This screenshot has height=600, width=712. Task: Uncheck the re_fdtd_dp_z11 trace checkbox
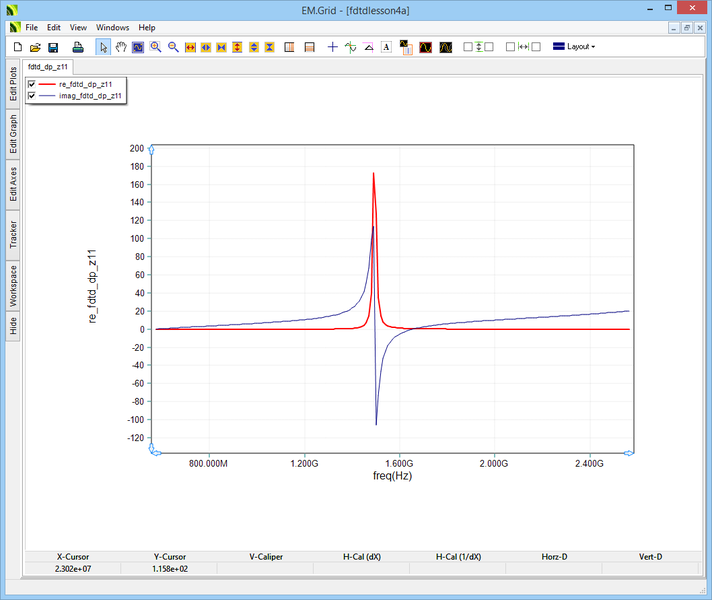pyautogui.click(x=32, y=84)
